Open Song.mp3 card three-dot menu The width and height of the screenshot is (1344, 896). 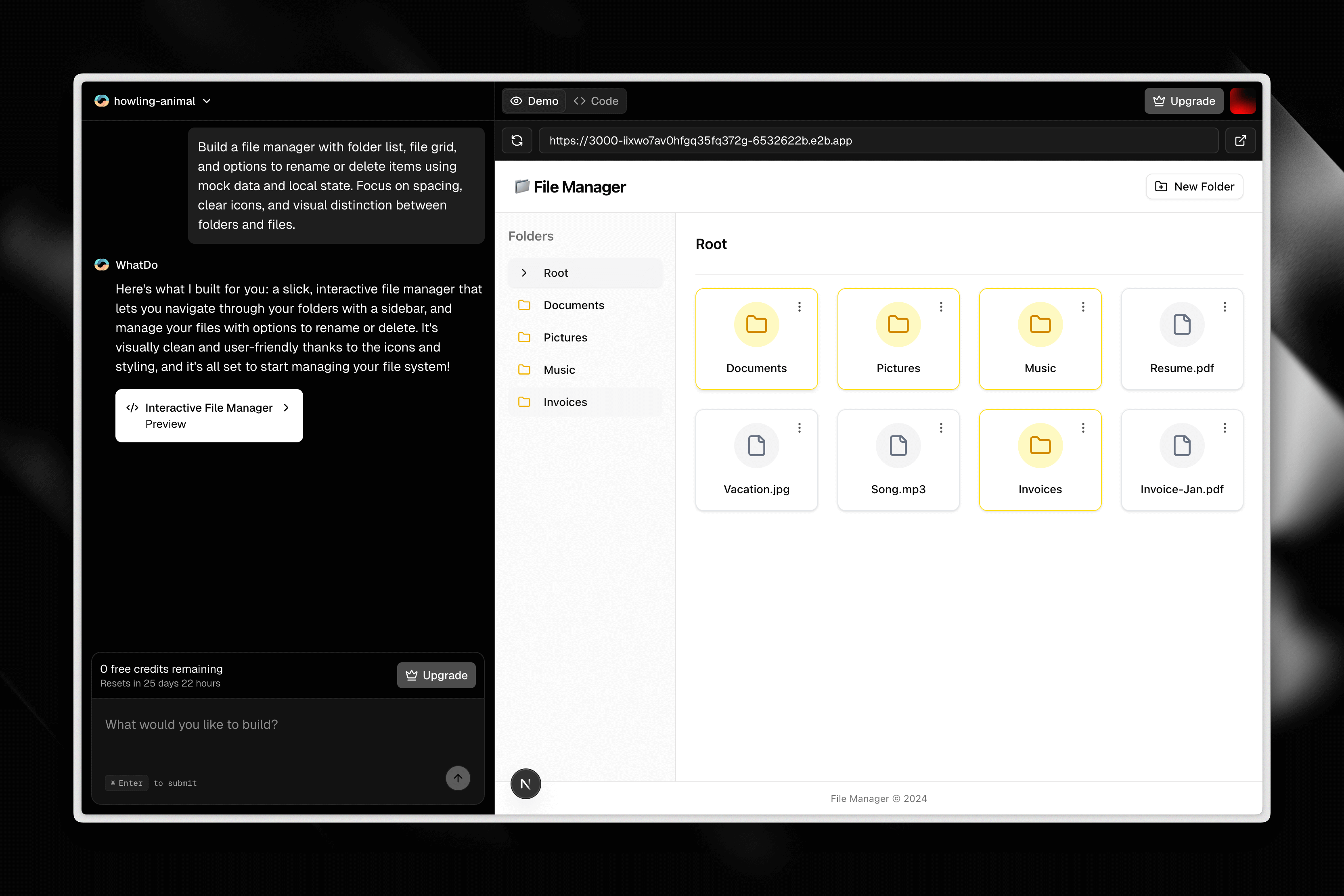tap(941, 427)
